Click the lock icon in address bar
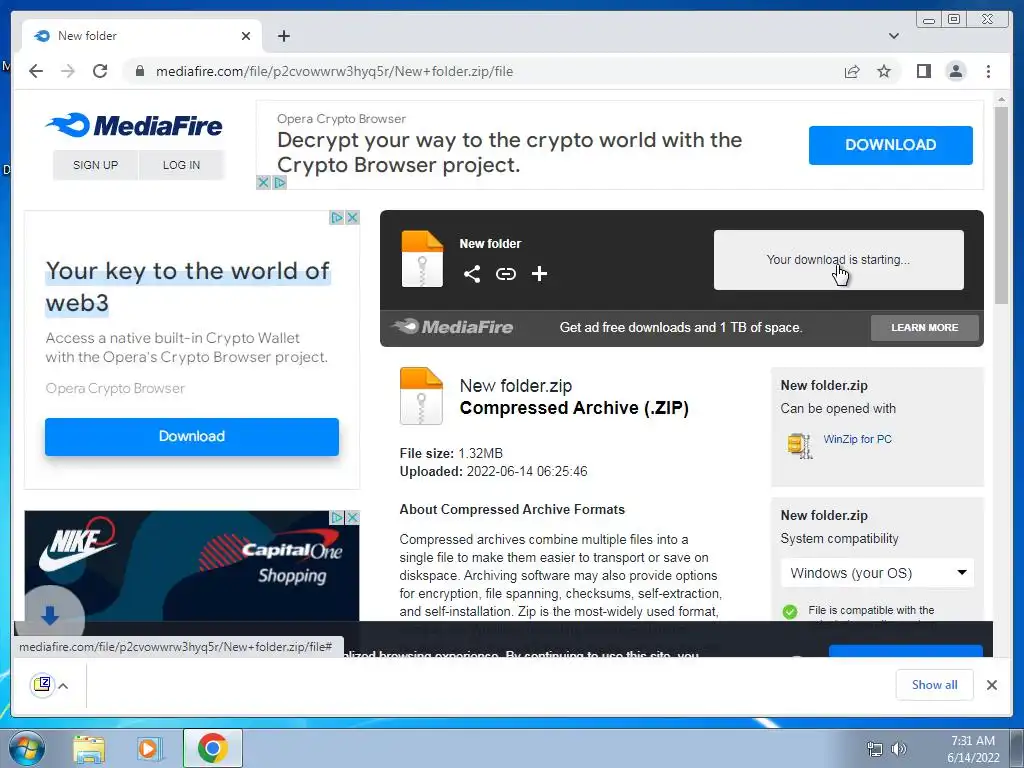The height and width of the screenshot is (768, 1024). point(139,71)
